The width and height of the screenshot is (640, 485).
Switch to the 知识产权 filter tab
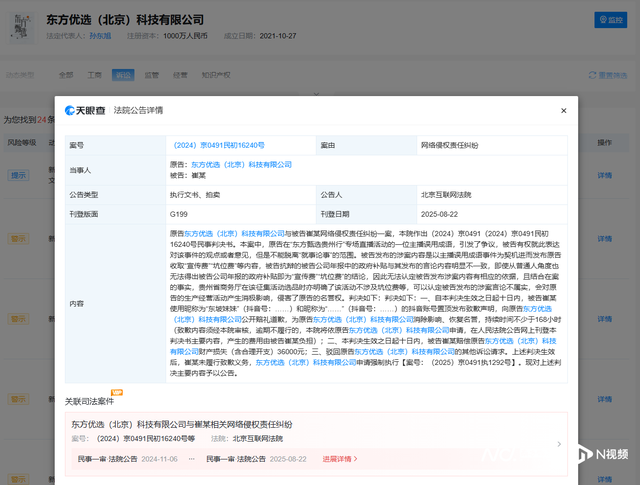point(216,75)
